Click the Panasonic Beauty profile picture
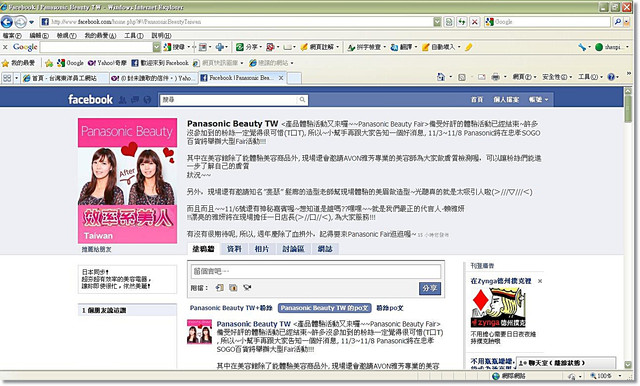This screenshot has height=386, width=640. pyautogui.click(x=127, y=181)
